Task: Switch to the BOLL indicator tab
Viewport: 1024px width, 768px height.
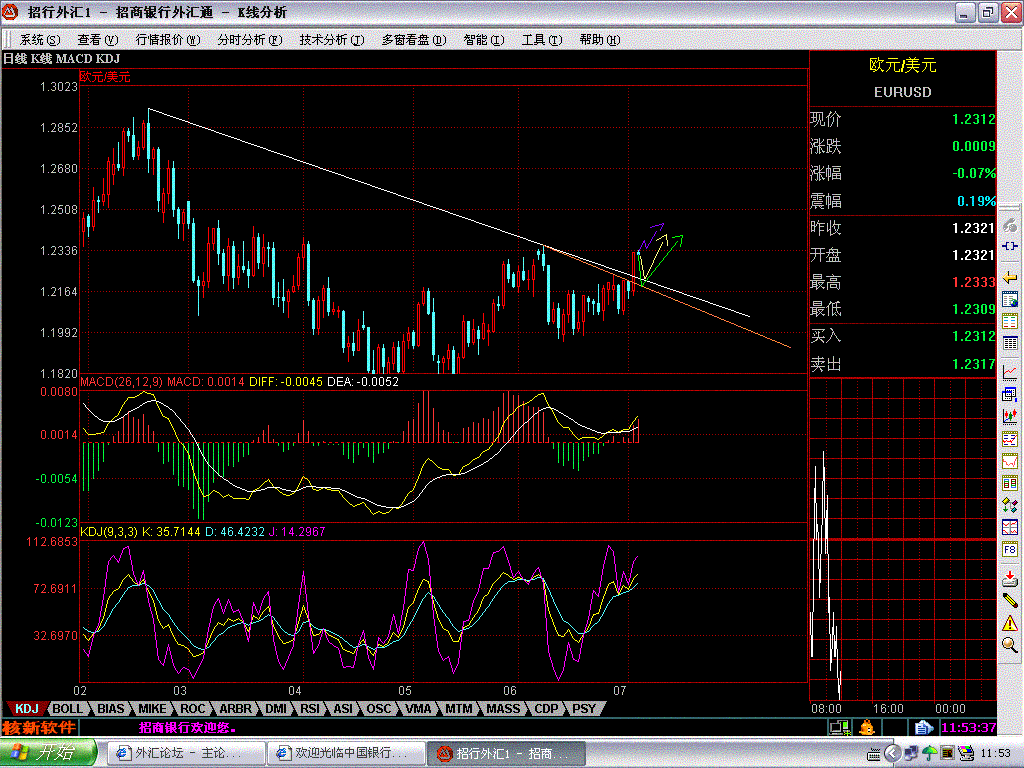Action: (x=68, y=709)
